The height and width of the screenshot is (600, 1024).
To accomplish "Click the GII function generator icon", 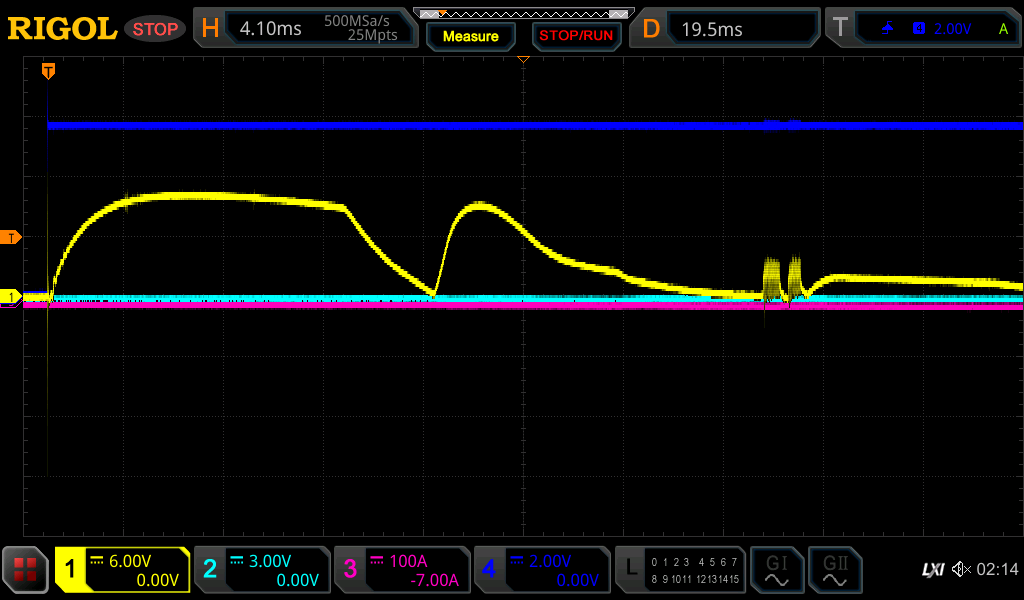I will (834, 570).
